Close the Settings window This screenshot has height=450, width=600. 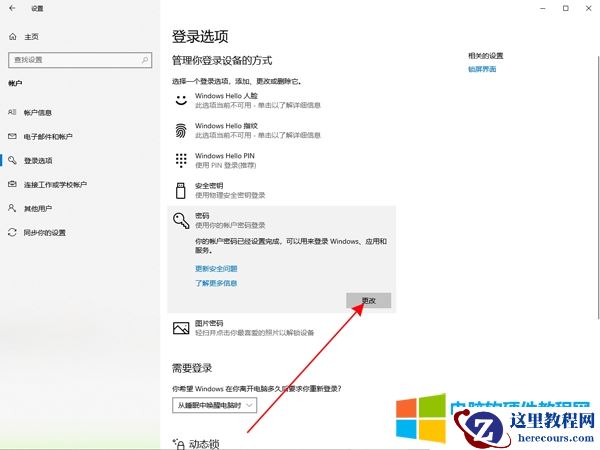click(589, 8)
